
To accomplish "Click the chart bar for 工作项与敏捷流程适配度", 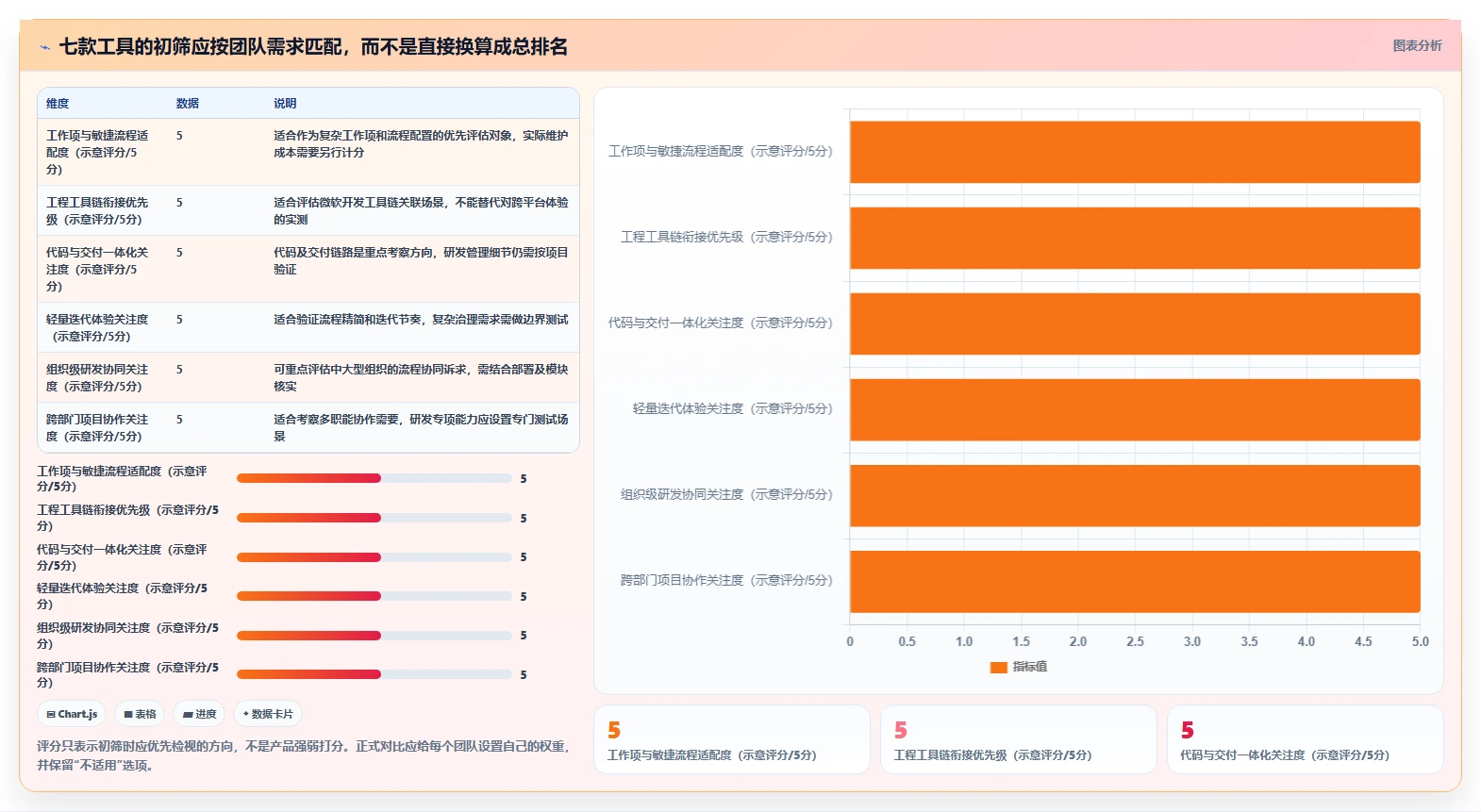I will [x=1135, y=152].
